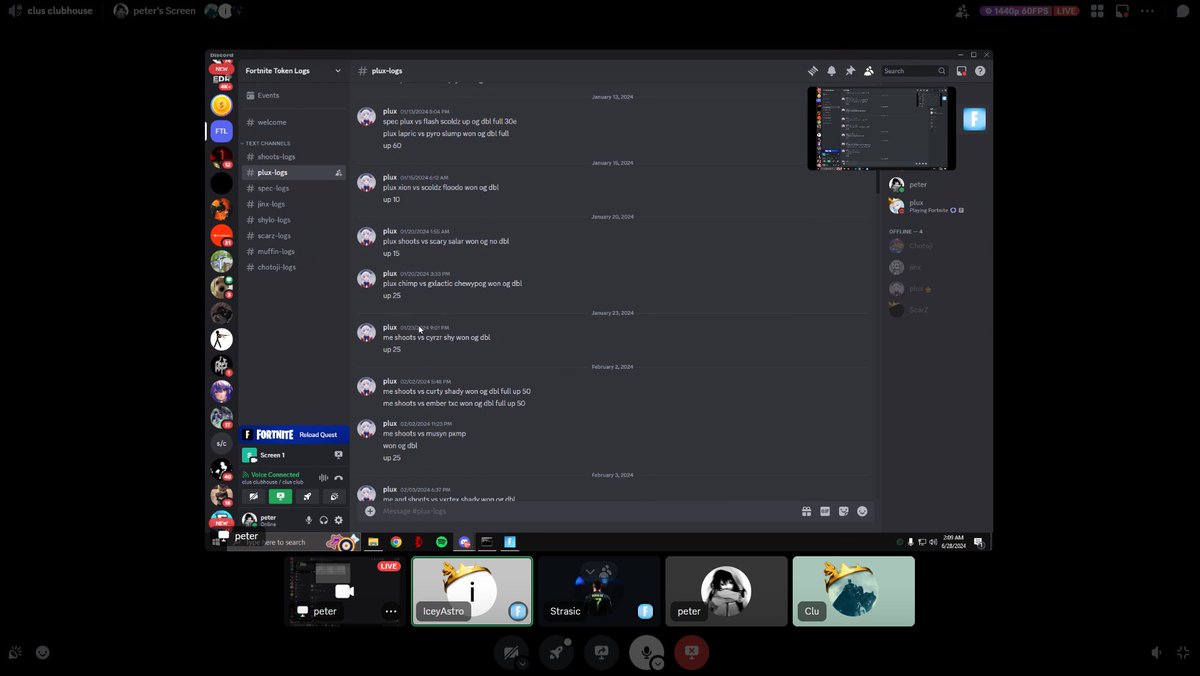The height and width of the screenshot is (676, 1200).
Task: Open notification bell in shared Discord header
Action: point(831,71)
